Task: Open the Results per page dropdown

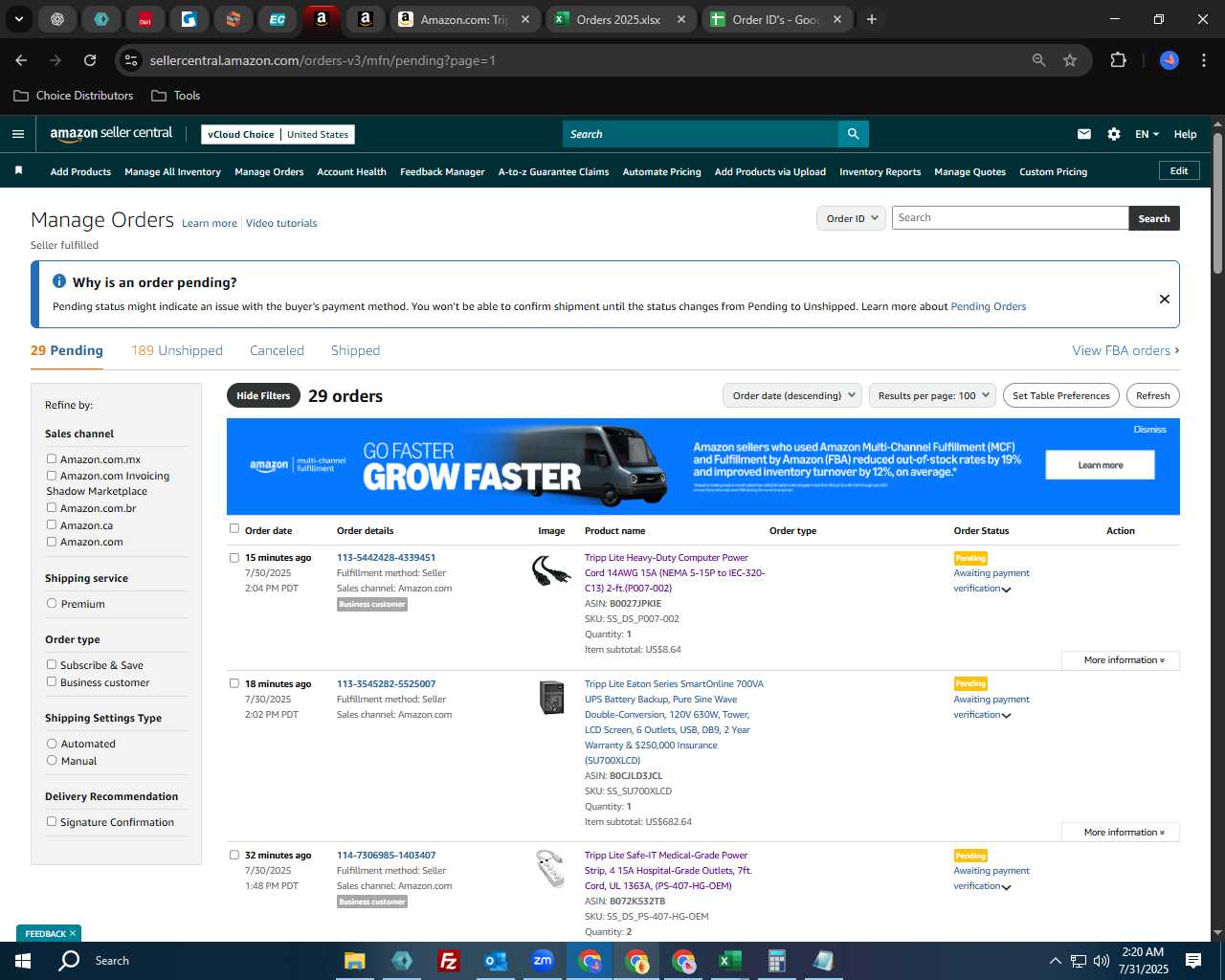Action: (933, 395)
